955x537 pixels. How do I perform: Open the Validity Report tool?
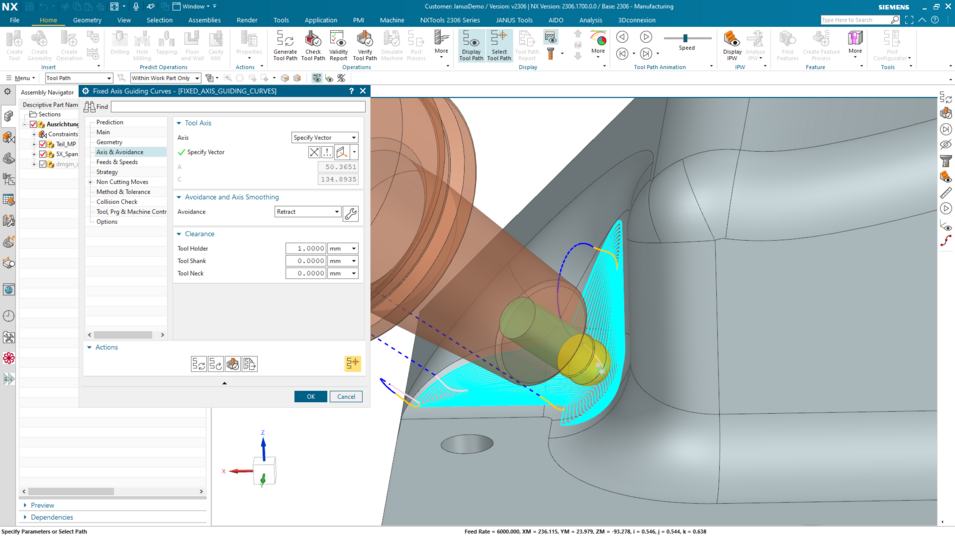[x=338, y=46]
